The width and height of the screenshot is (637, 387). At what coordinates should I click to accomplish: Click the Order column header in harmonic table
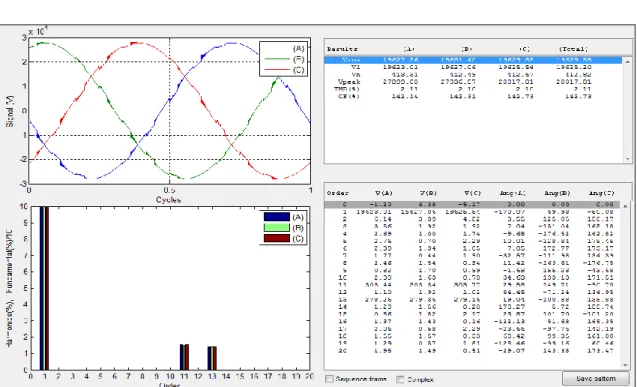click(x=338, y=193)
